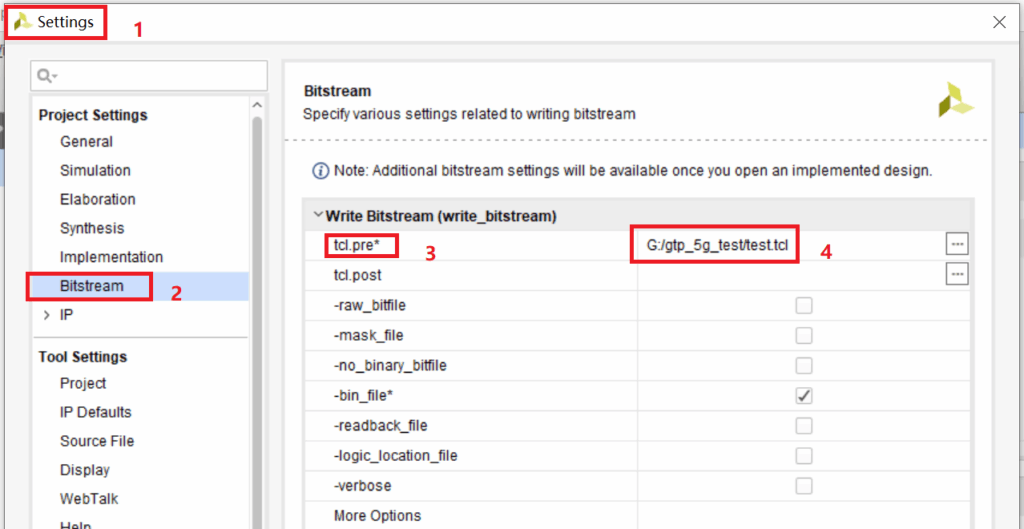The height and width of the screenshot is (529, 1024).
Task: Select Synthesis in Project Settings
Action: point(92,228)
